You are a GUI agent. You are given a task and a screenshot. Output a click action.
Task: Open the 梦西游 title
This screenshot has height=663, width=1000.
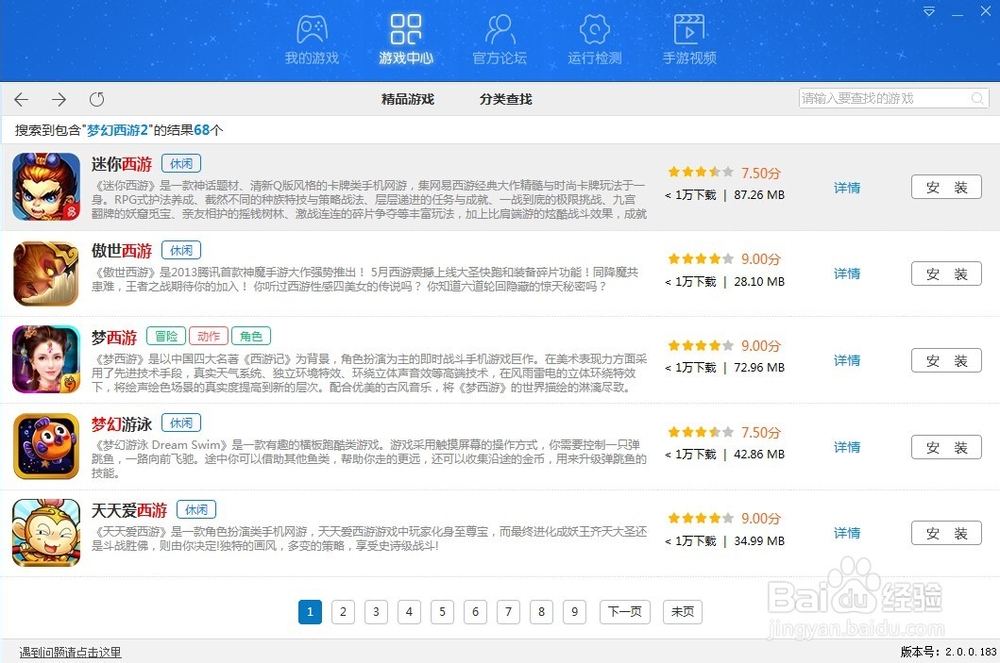coord(114,337)
